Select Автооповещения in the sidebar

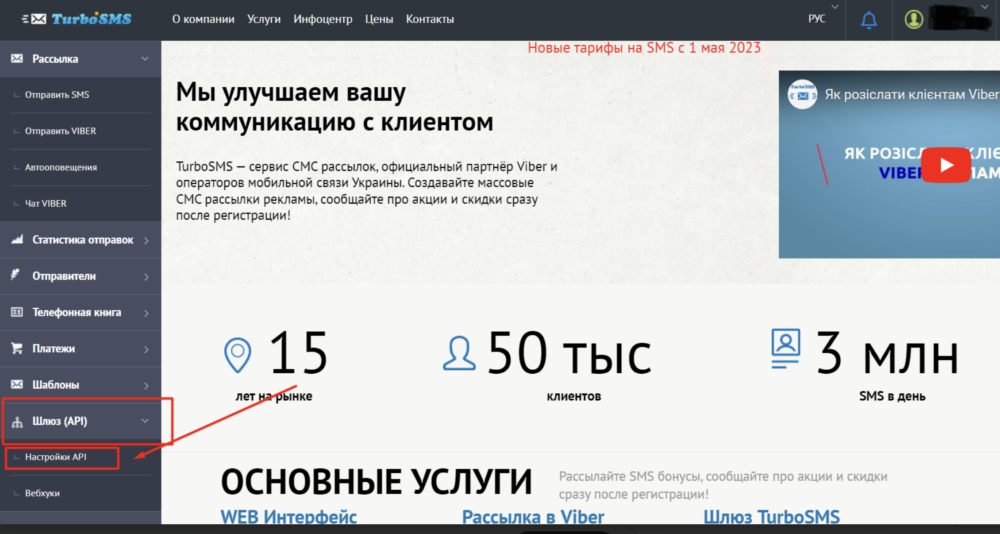click(61, 167)
